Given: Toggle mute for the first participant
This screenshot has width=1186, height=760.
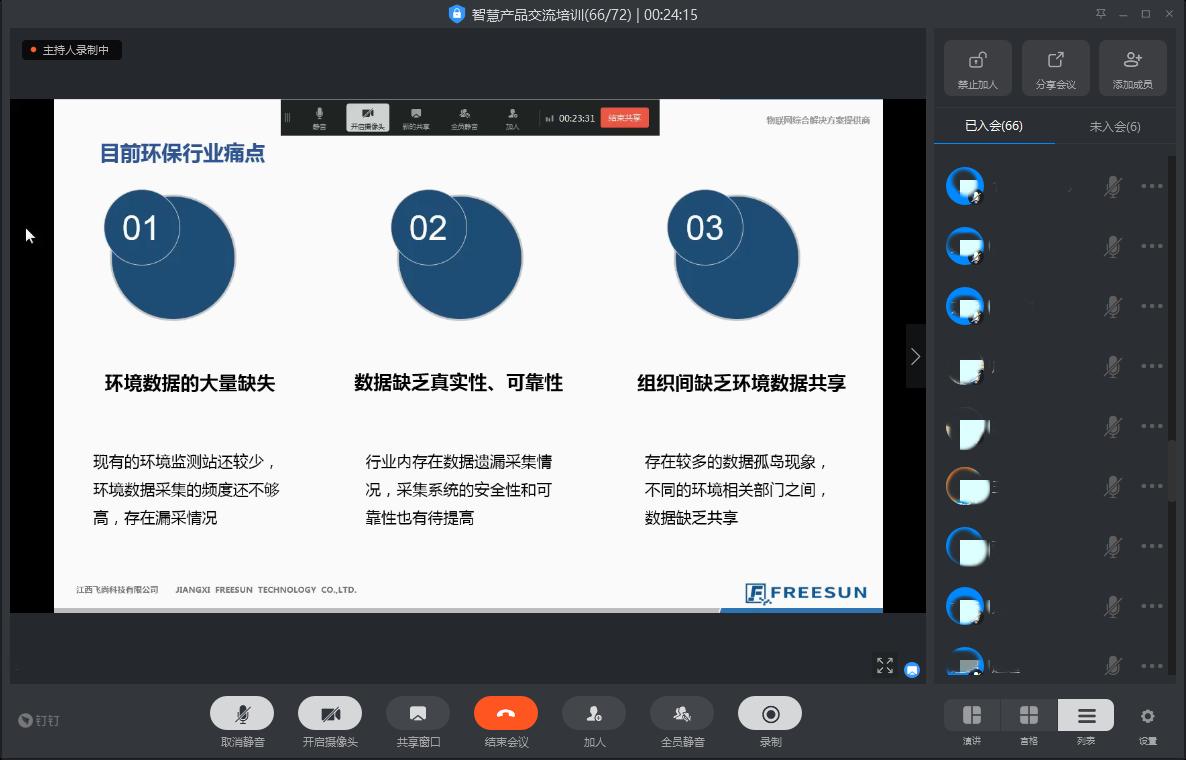Looking at the screenshot, I should coord(1113,186).
